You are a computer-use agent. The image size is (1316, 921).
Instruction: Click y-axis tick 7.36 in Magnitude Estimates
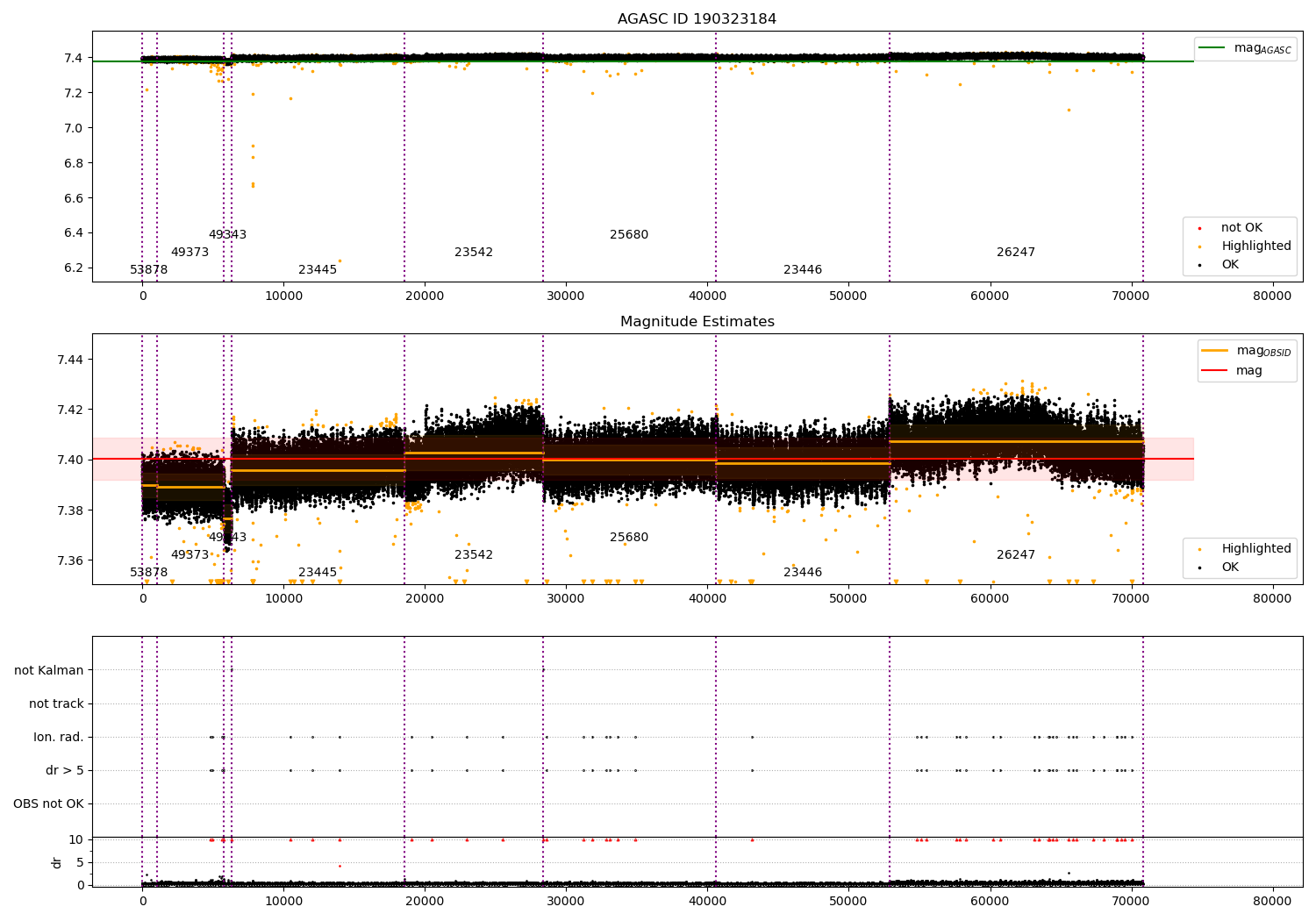(71, 560)
